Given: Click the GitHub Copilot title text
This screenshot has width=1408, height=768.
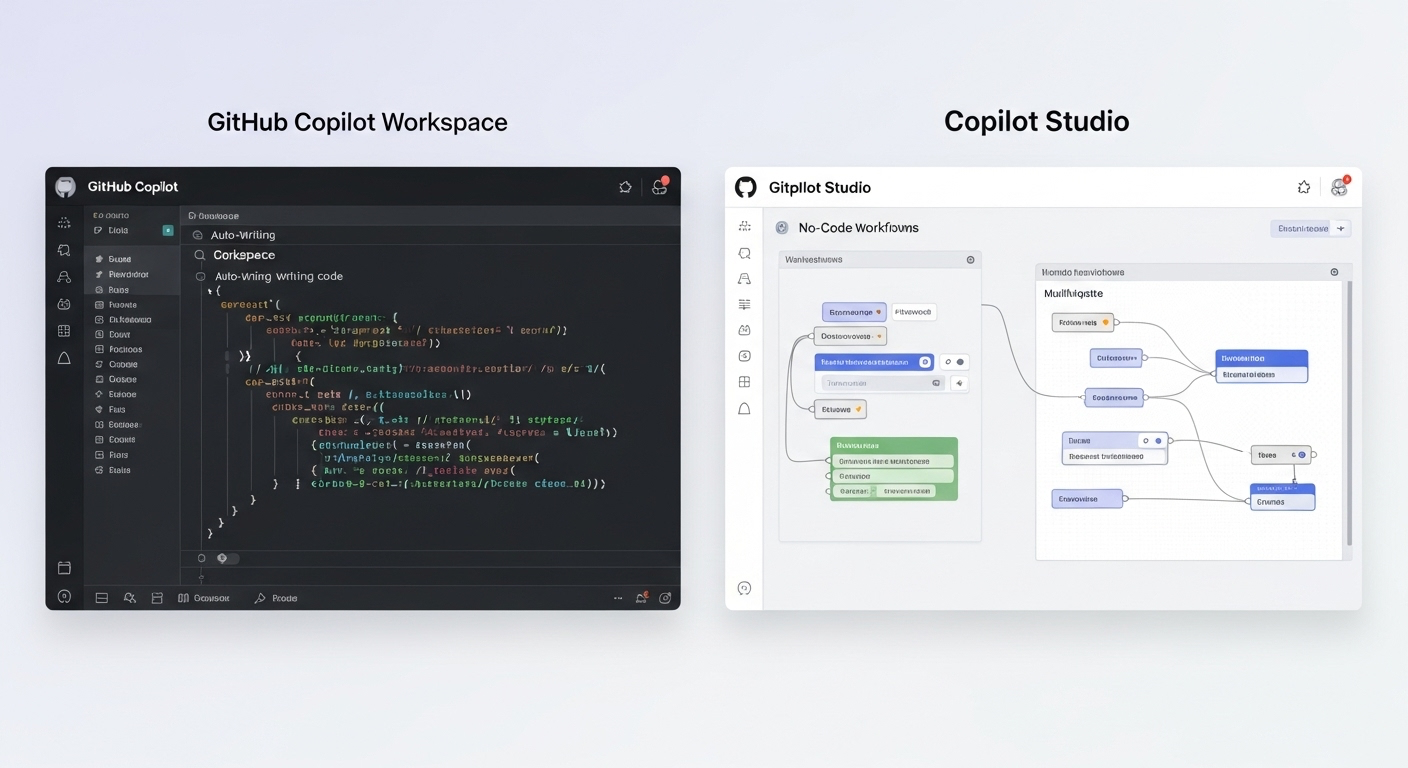Looking at the screenshot, I should coord(133,187).
